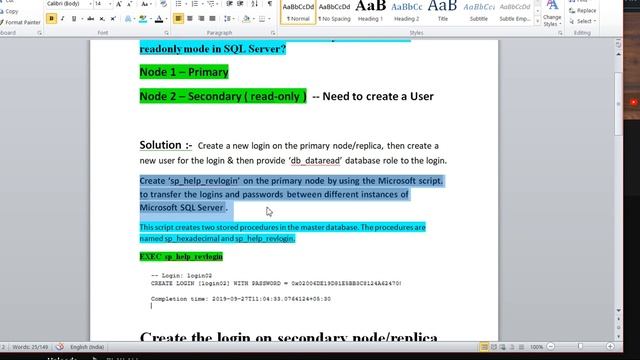
Task: Toggle strikethrough formatting
Action: point(91,19)
